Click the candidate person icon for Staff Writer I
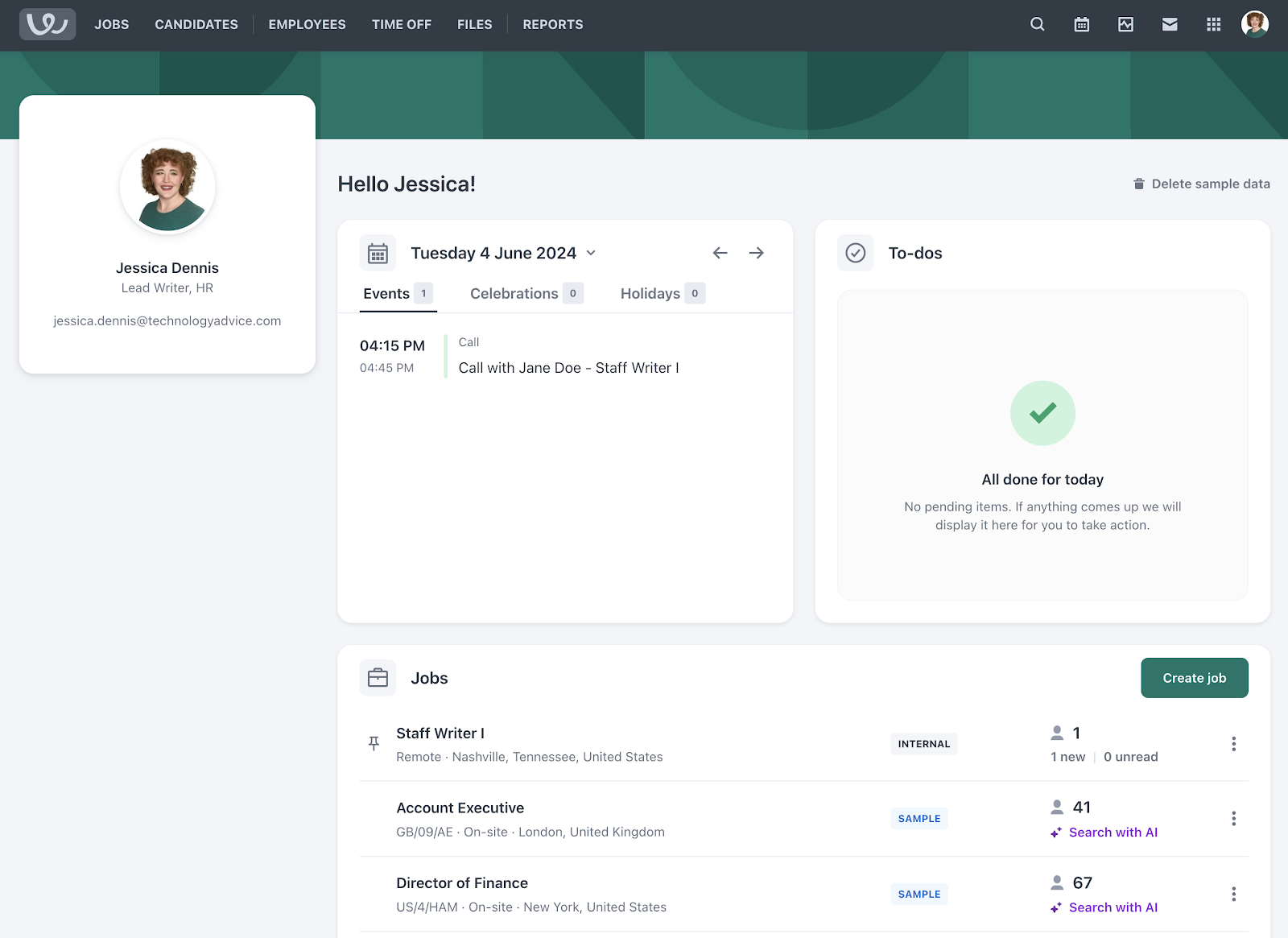The width and height of the screenshot is (1288, 938). [x=1057, y=733]
